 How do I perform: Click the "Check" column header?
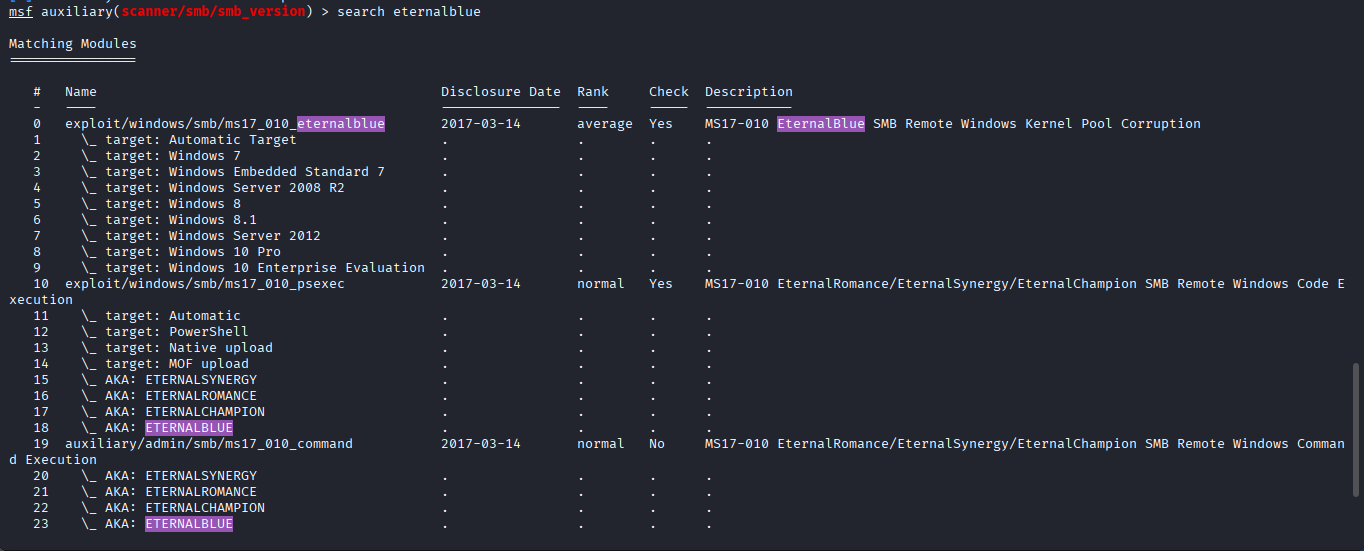[668, 92]
